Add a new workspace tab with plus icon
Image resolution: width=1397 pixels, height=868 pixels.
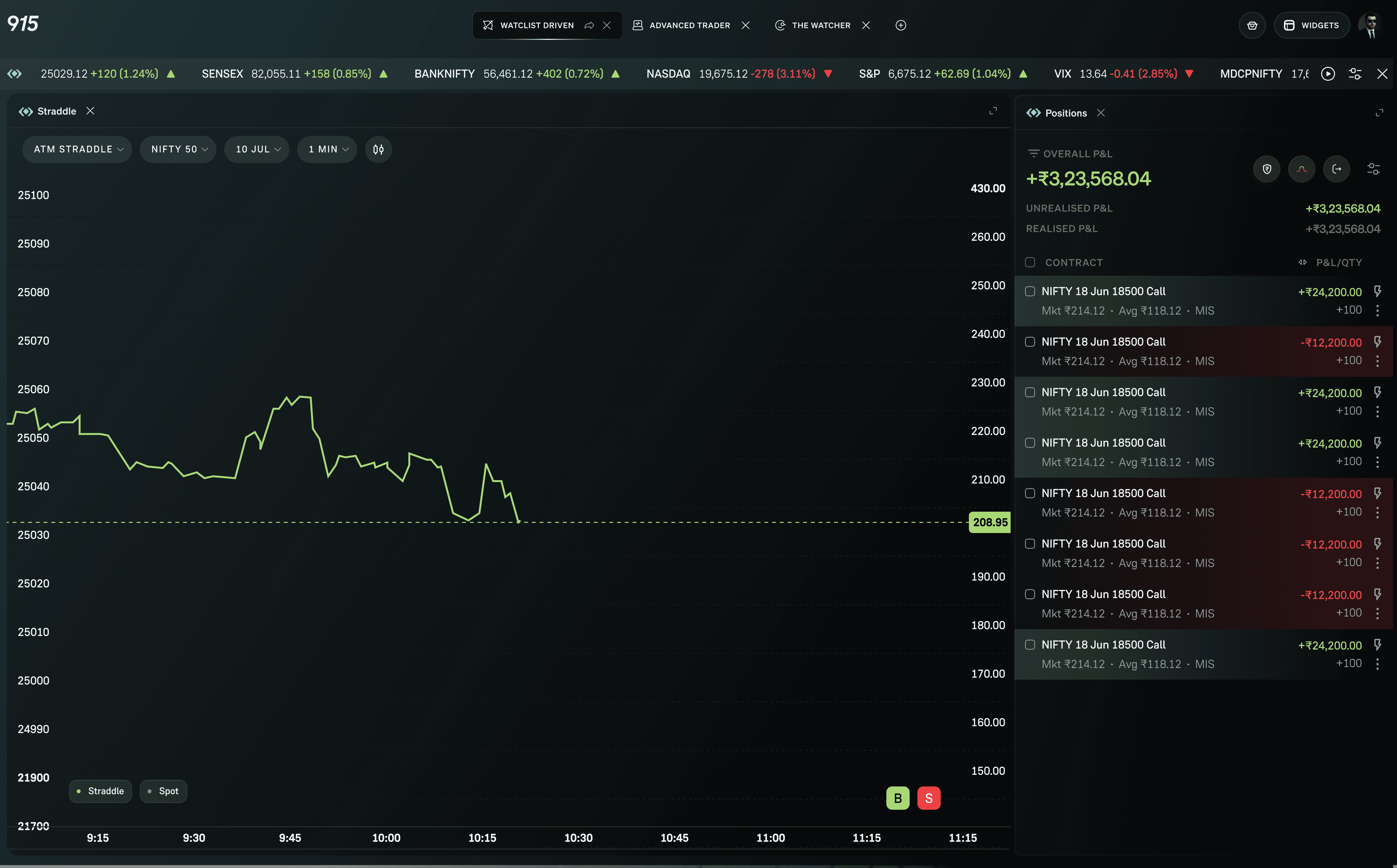[900, 25]
